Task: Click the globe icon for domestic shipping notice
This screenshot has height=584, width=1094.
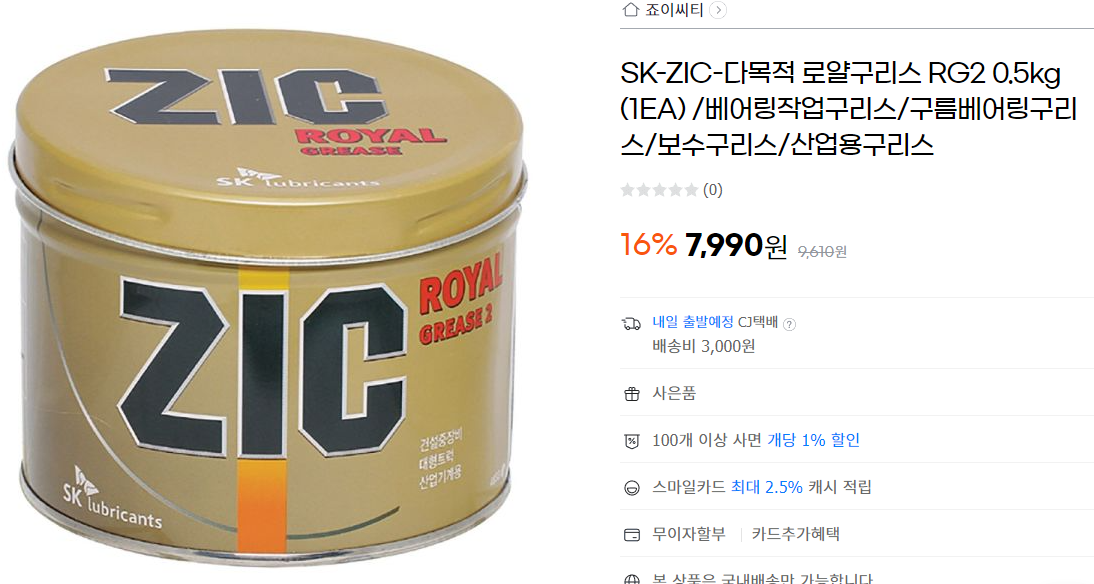Action: click(x=631, y=579)
